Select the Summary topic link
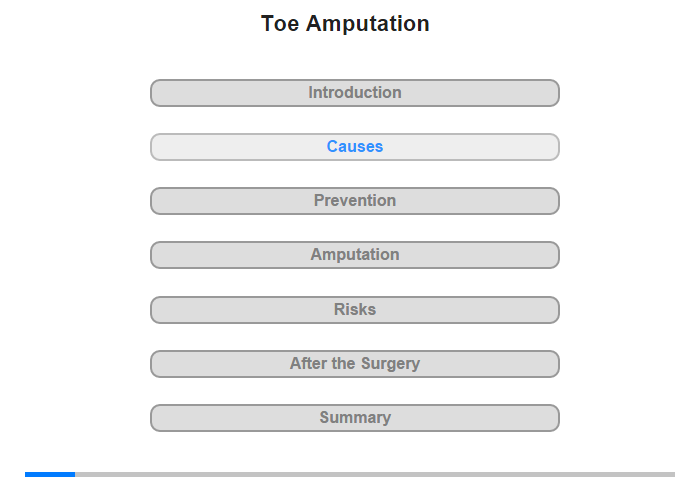The image size is (700, 480). (x=355, y=418)
